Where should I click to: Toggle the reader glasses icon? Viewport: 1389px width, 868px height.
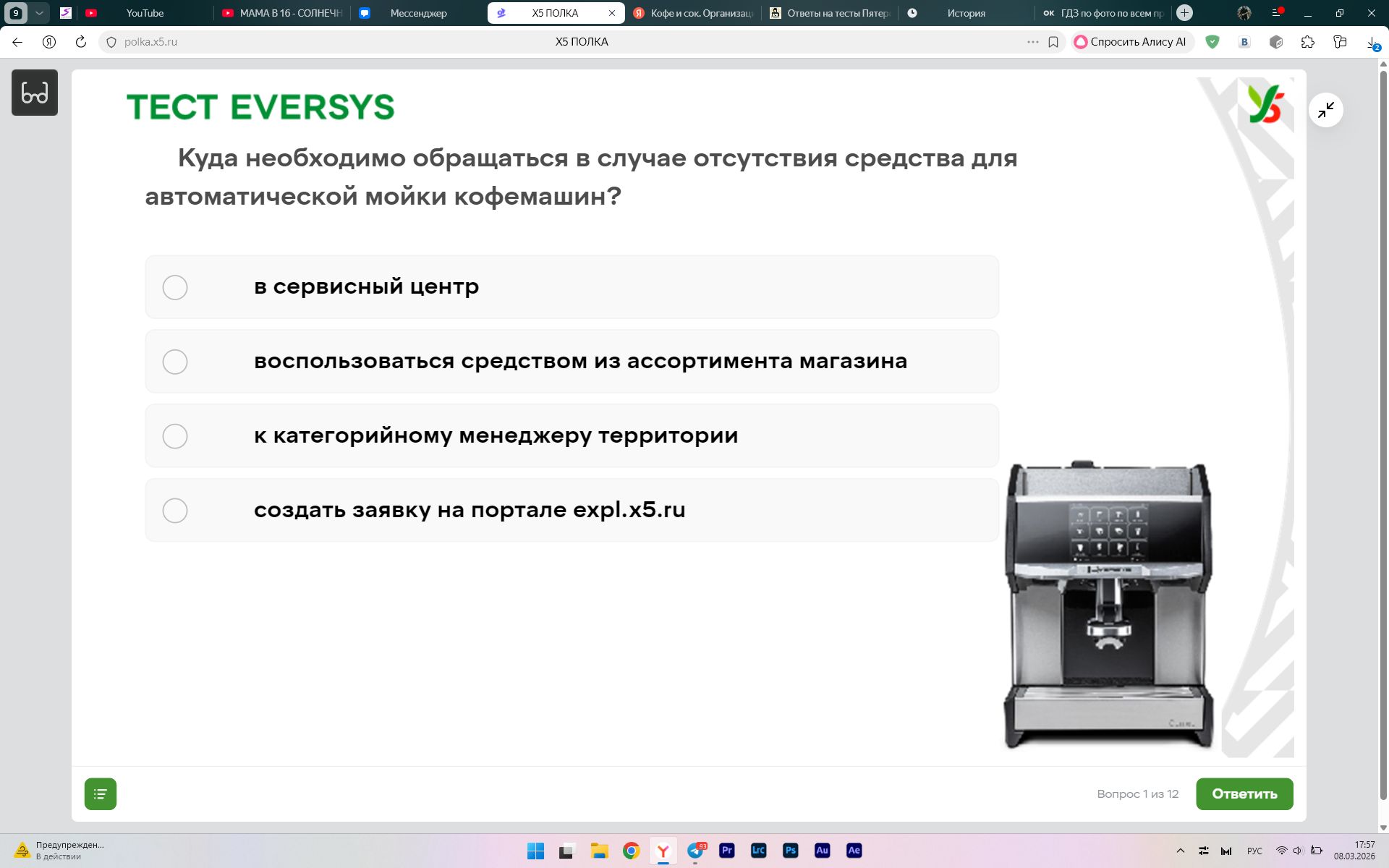coord(35,93)
